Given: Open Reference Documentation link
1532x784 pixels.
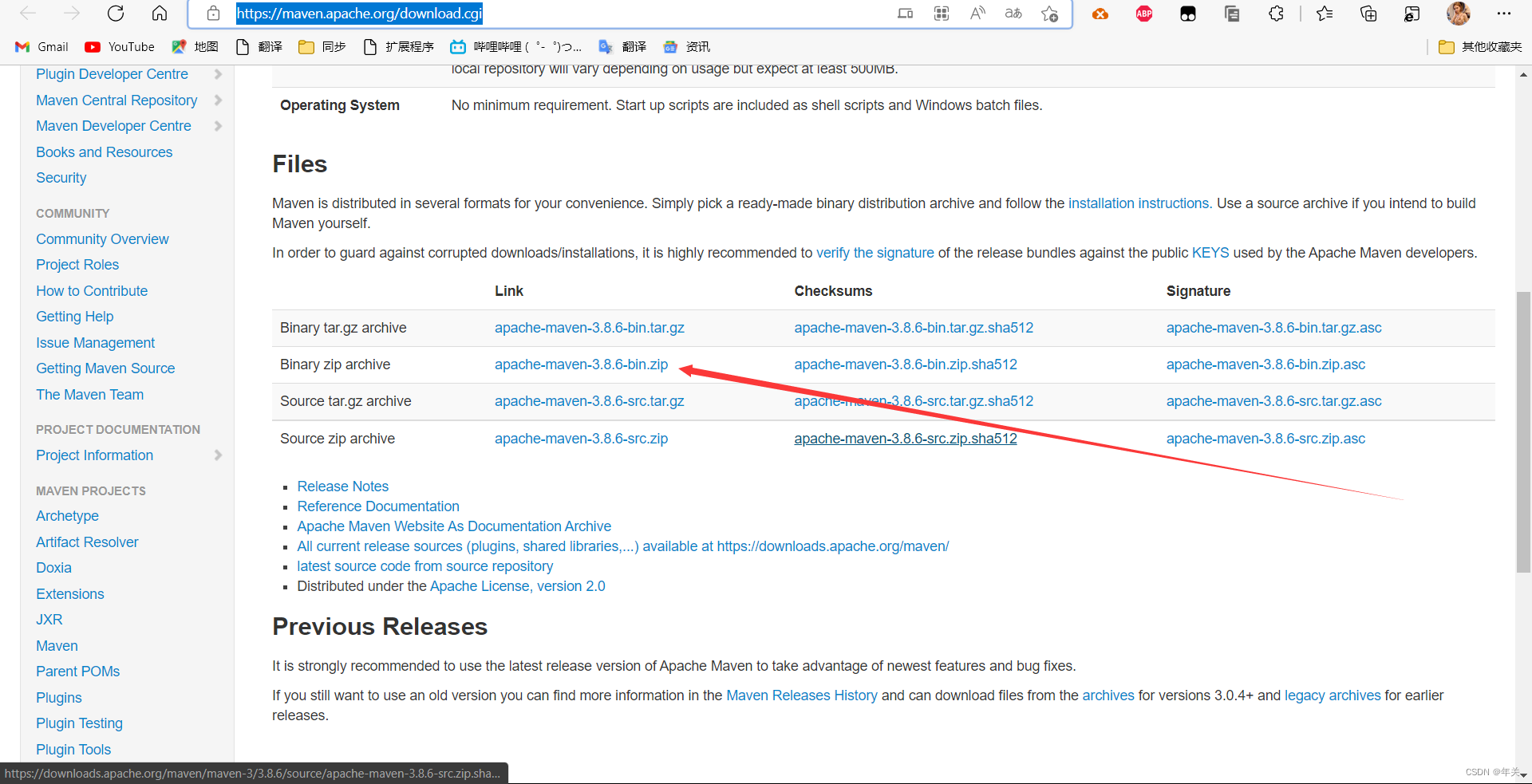Looking at the screenshot, I should click(x=378, y=506).
